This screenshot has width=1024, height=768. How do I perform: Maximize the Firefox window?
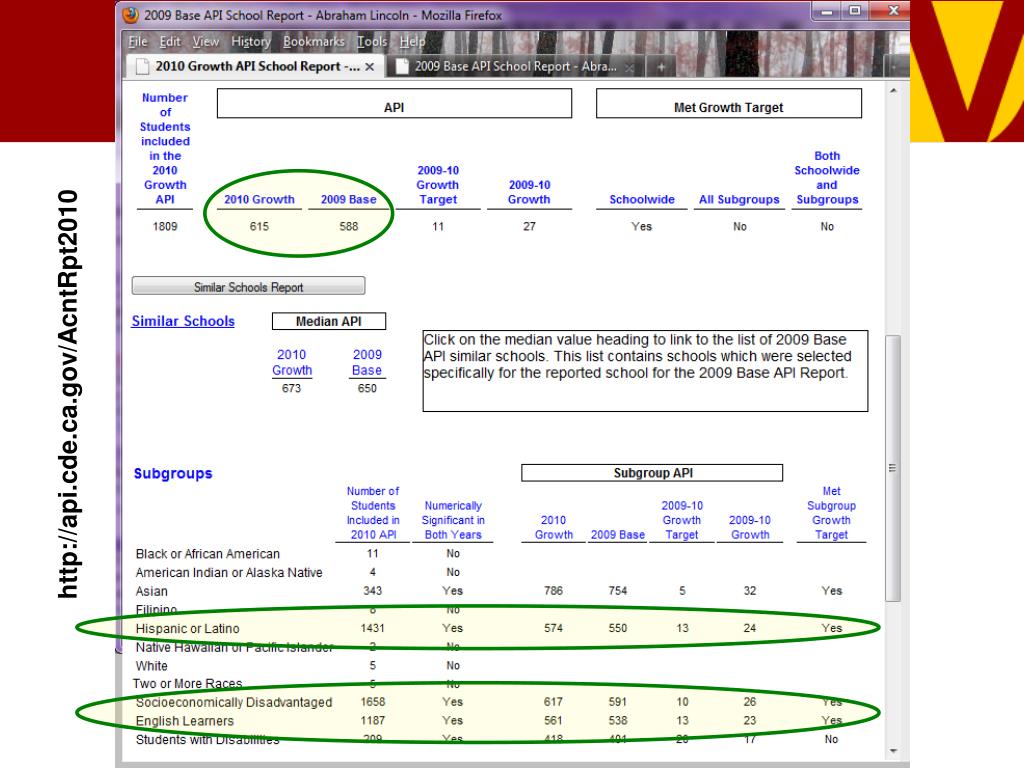pyautogui.click(x=854, y=10)
